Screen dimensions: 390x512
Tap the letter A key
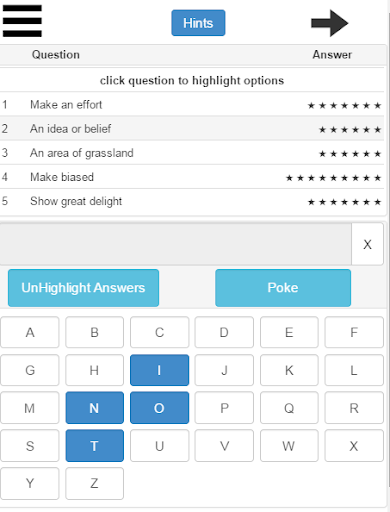[x=30, y=332]
